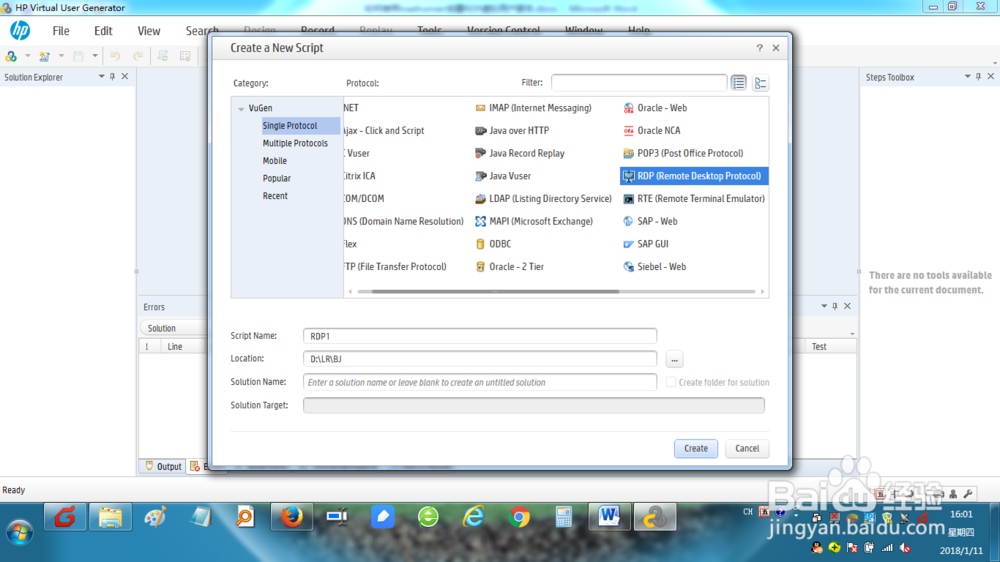Open dropdown next to new script icon
Image resolution: width=1000 pixels, height=562 pixels.
coord(27,56)
